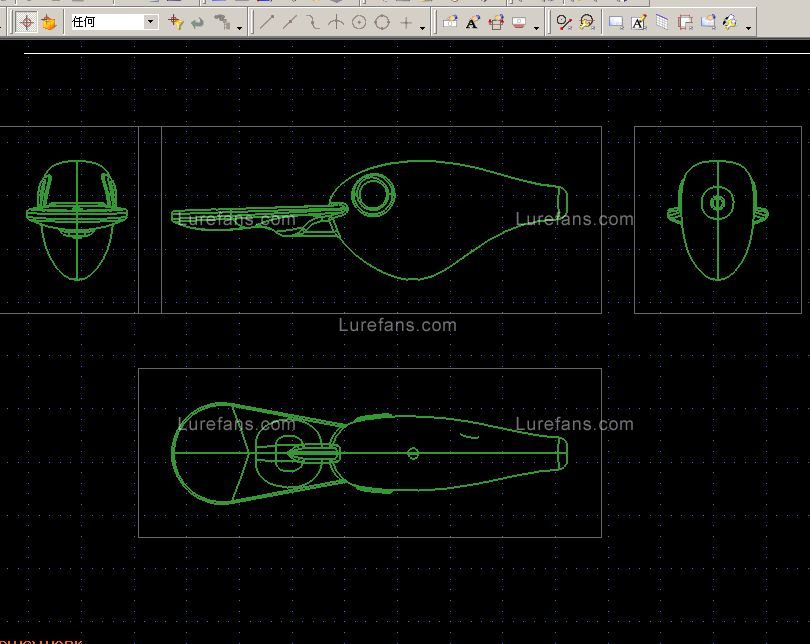This screenshot has height=644, width=810.
Task: Click the red circle-and-line icon
Action: pos(565,22)
